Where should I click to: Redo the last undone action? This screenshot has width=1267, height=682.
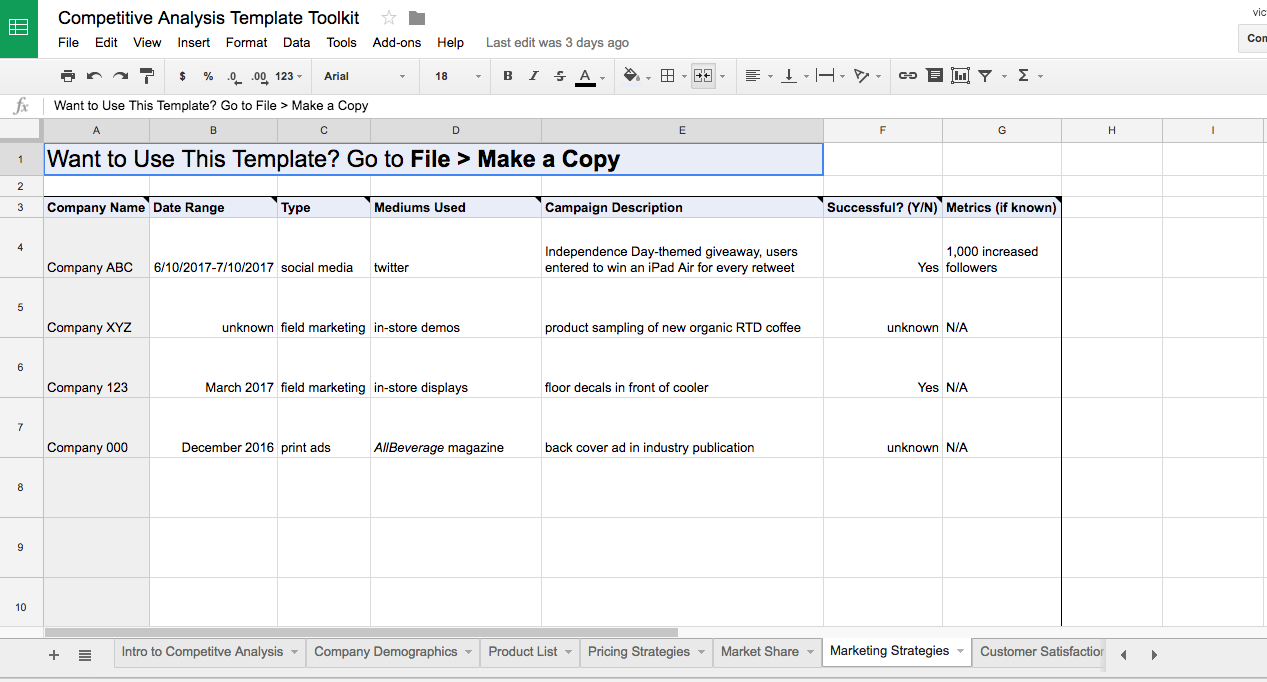point(120,76)
